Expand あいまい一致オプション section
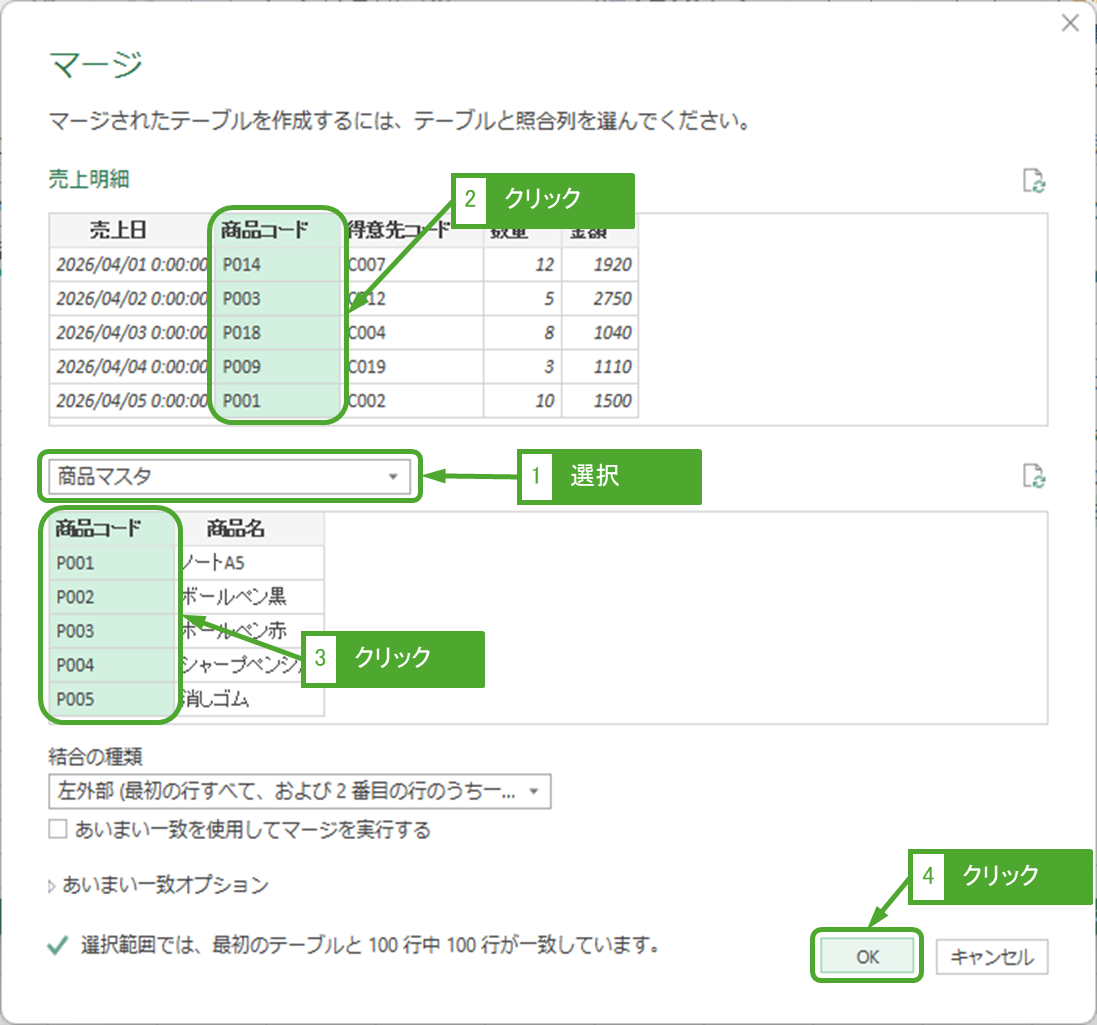This screenshot has width=1097, height=1025. pyautogui.click(x=158, y=885)
